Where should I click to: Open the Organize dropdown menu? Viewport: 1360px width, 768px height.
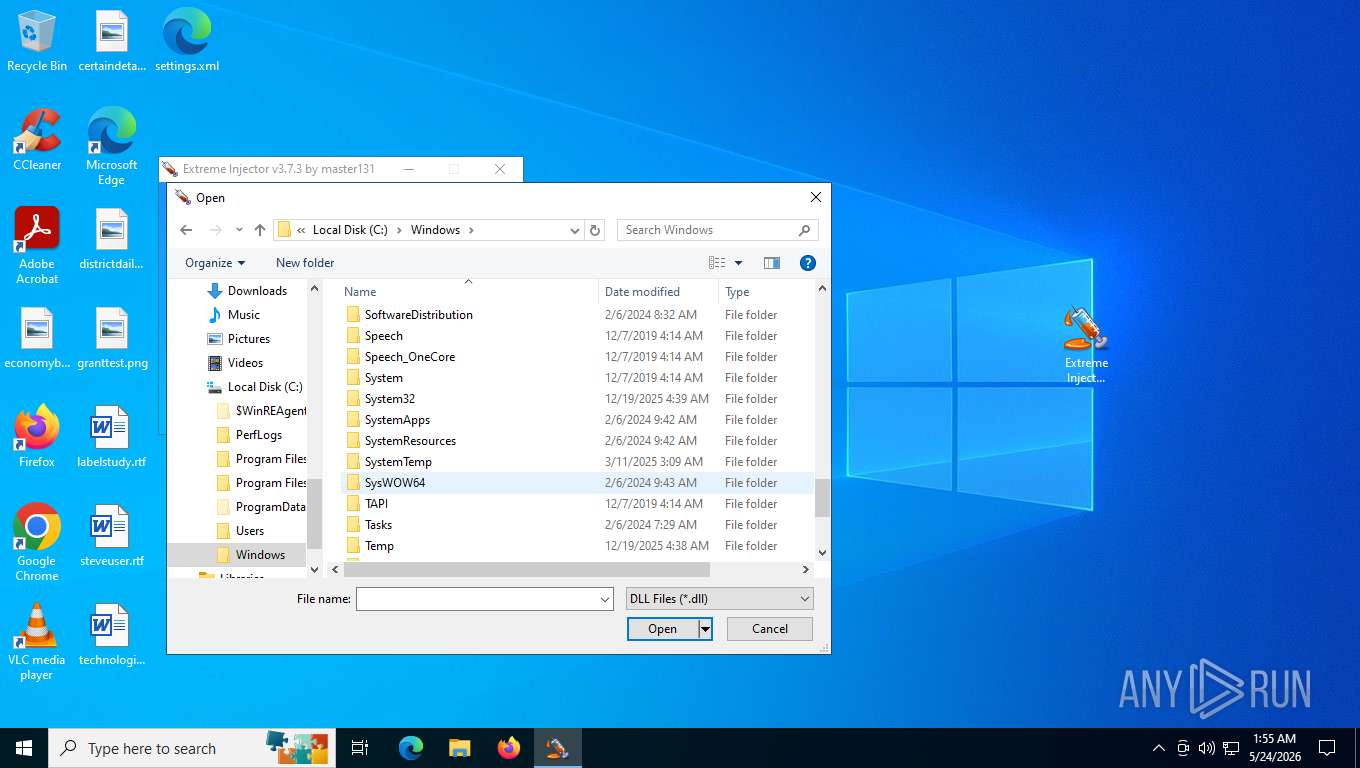point(215,263)
